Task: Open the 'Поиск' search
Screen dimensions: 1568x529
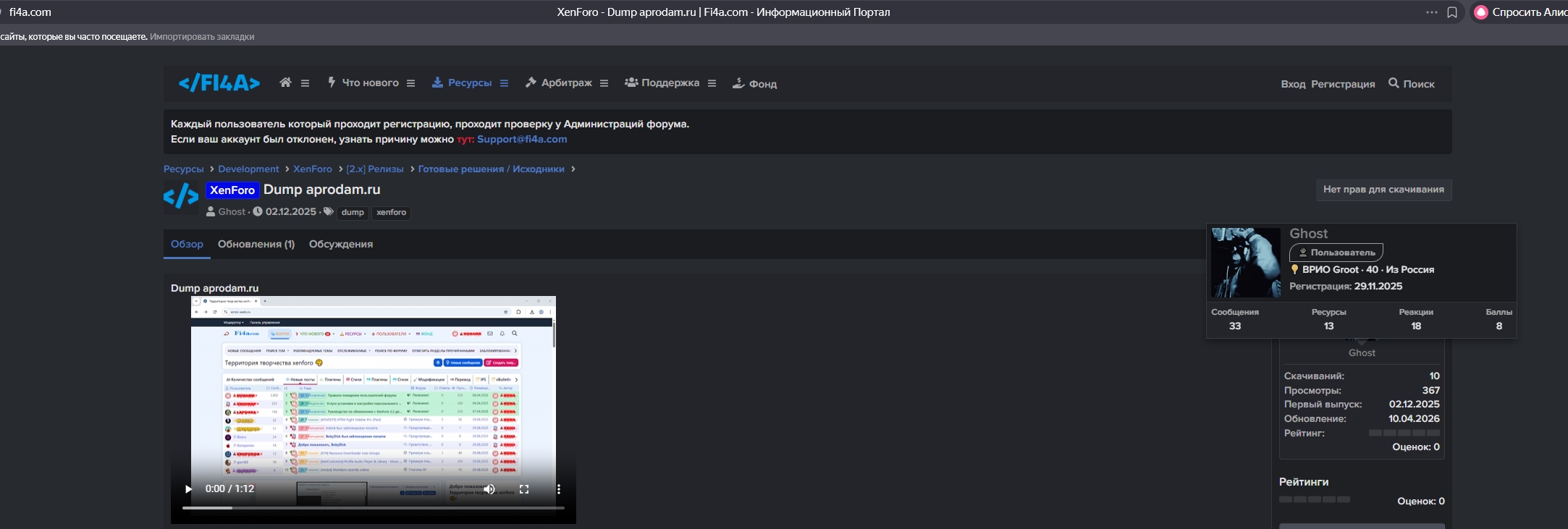Action: (x=1412, y=84)
